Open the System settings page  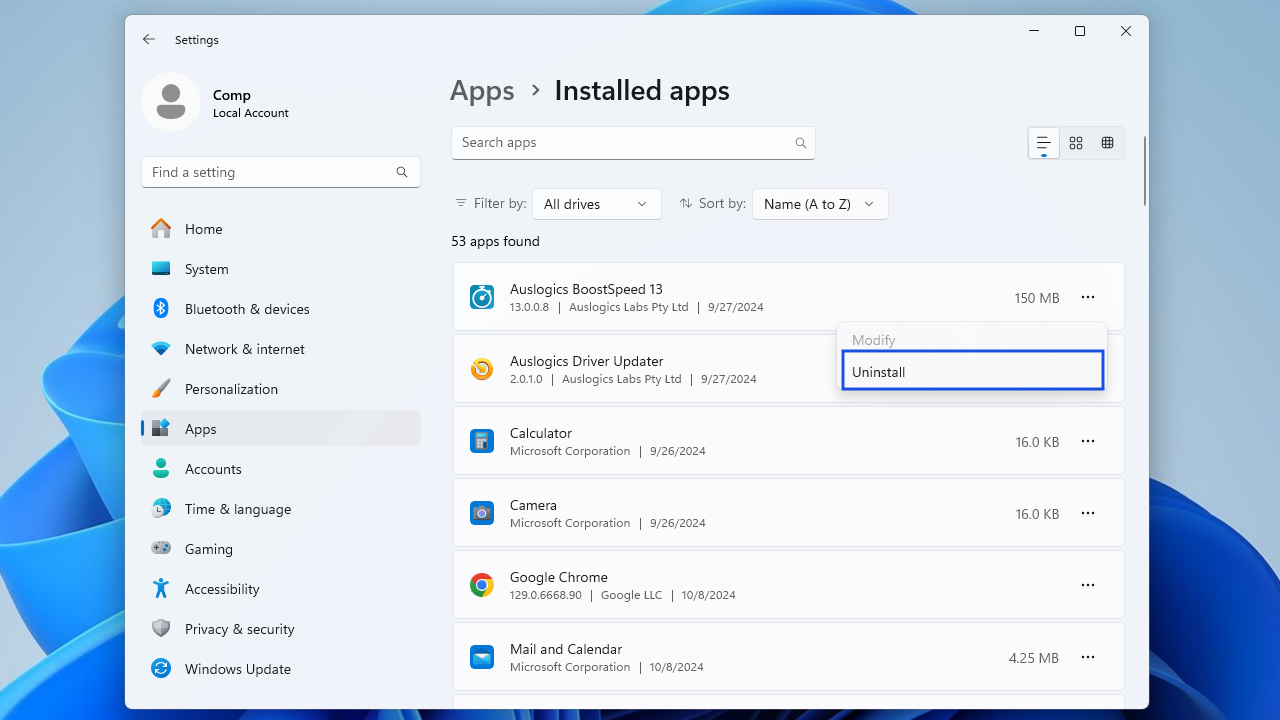click(281, 269)
